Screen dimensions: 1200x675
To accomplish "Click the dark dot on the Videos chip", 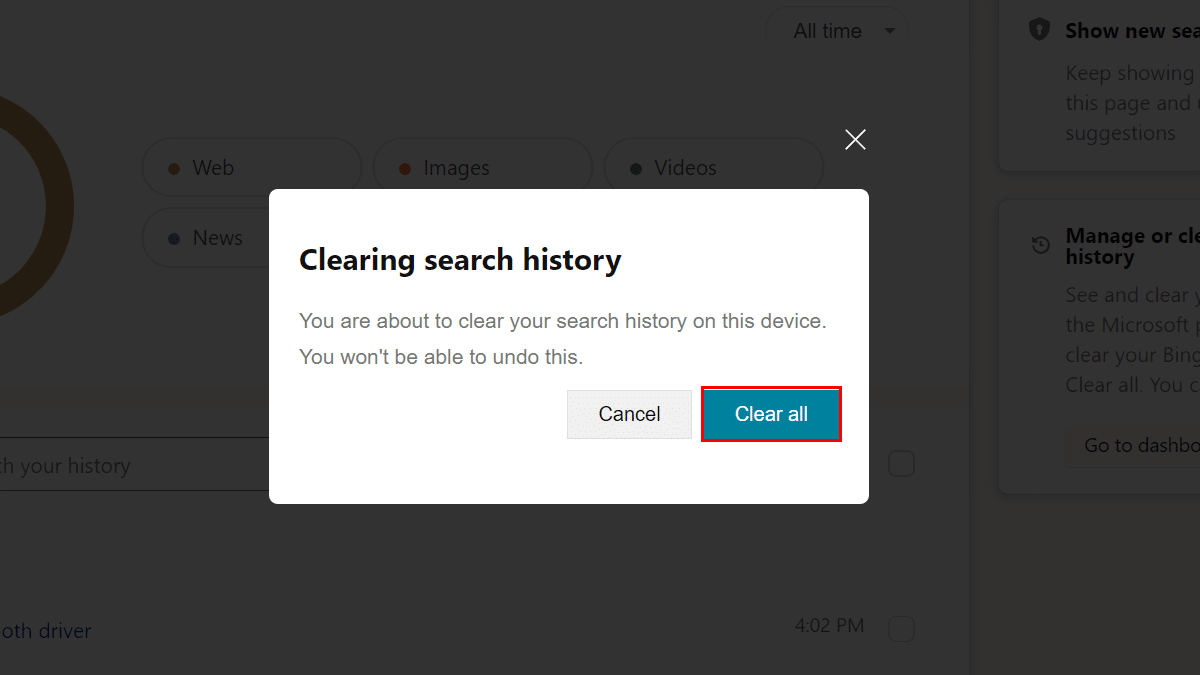I will click(636, 169).
